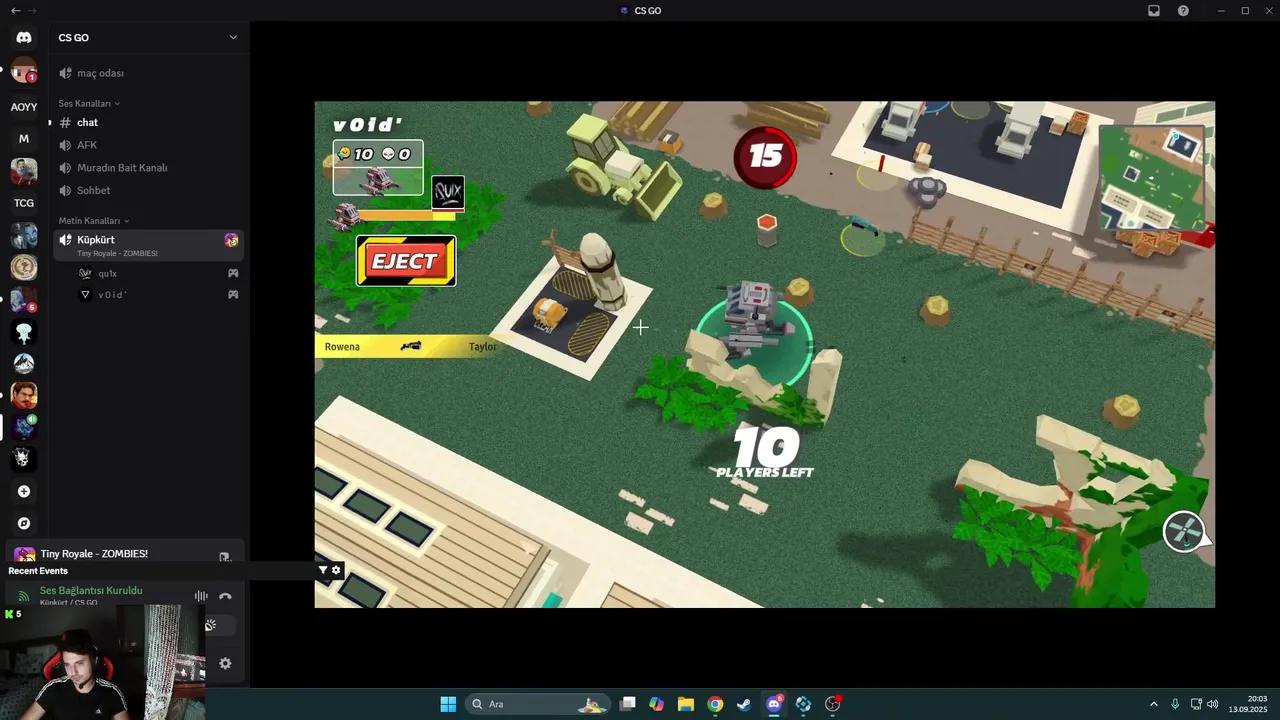Select Küpkürt voice channel
The width and height of the screenshot is (1280, 720).
[148, 244]
